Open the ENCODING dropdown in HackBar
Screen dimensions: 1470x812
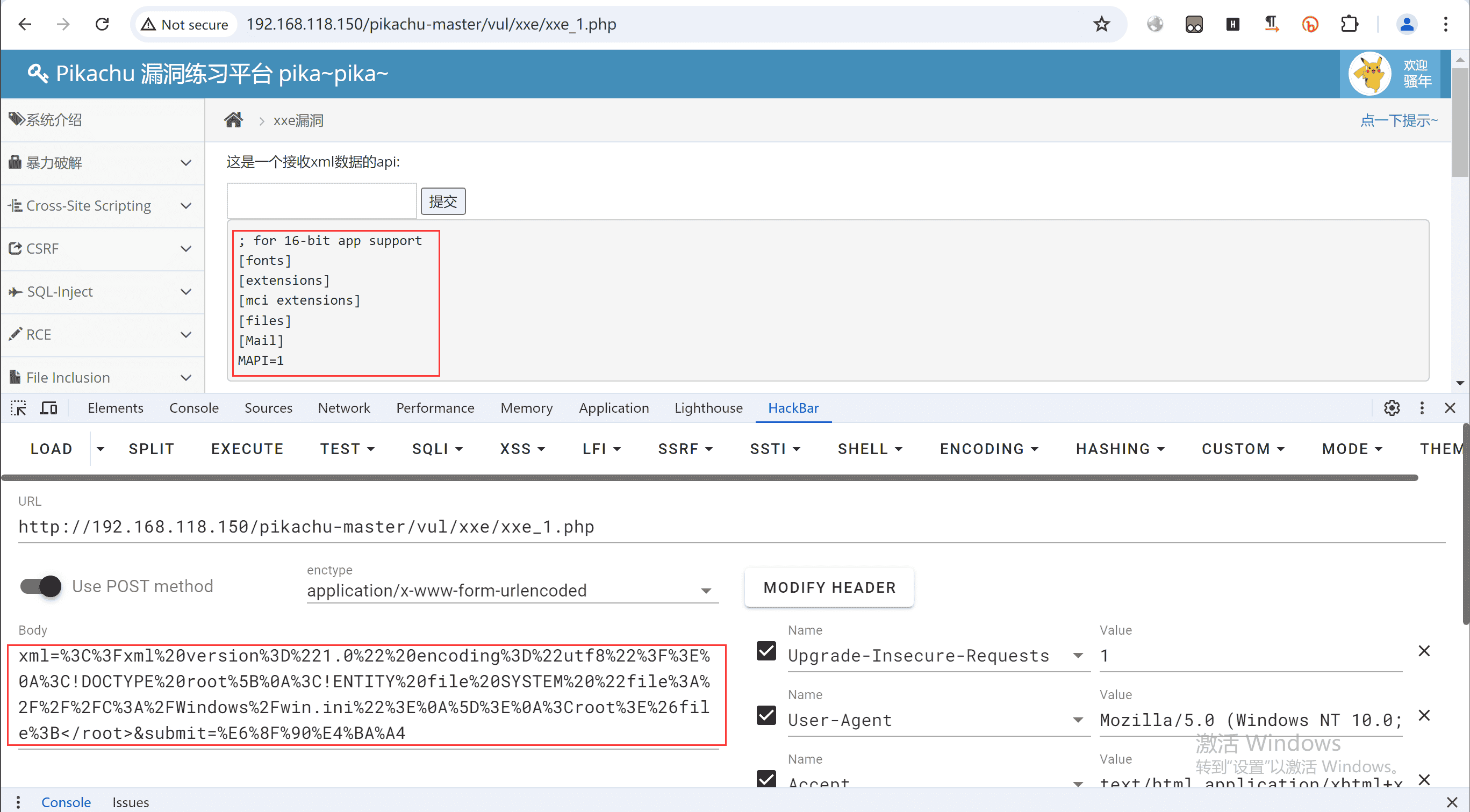(988, 449)
